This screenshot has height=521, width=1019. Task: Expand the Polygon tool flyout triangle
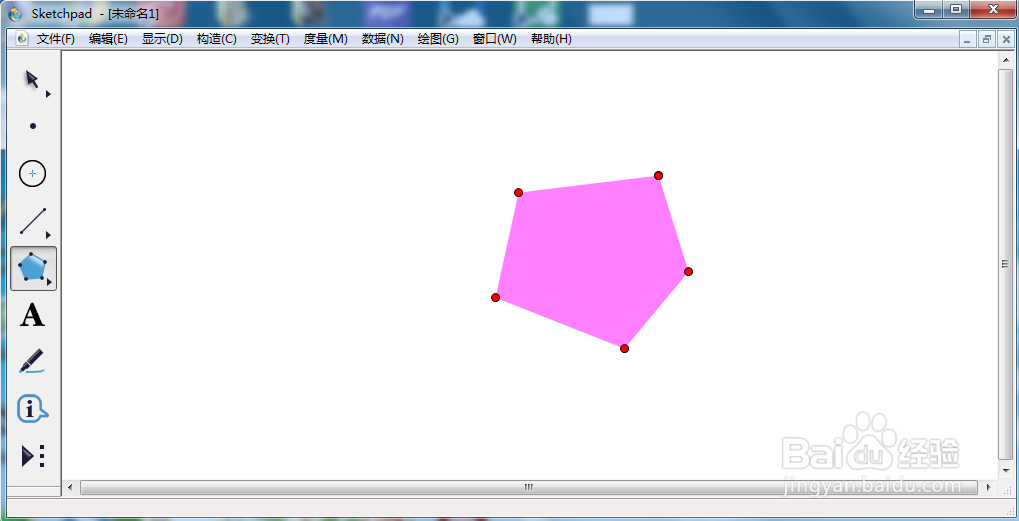point(49,282)
